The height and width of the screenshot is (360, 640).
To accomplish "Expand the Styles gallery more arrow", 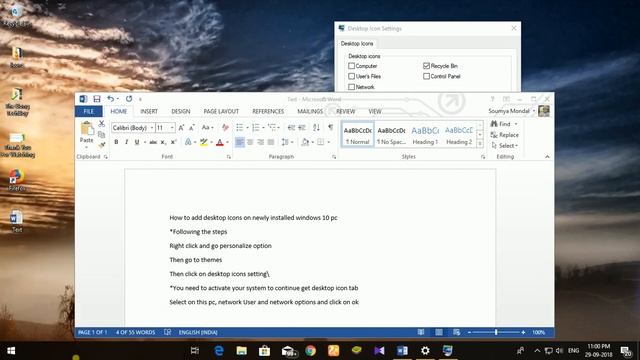I will (x=480, y=144).
